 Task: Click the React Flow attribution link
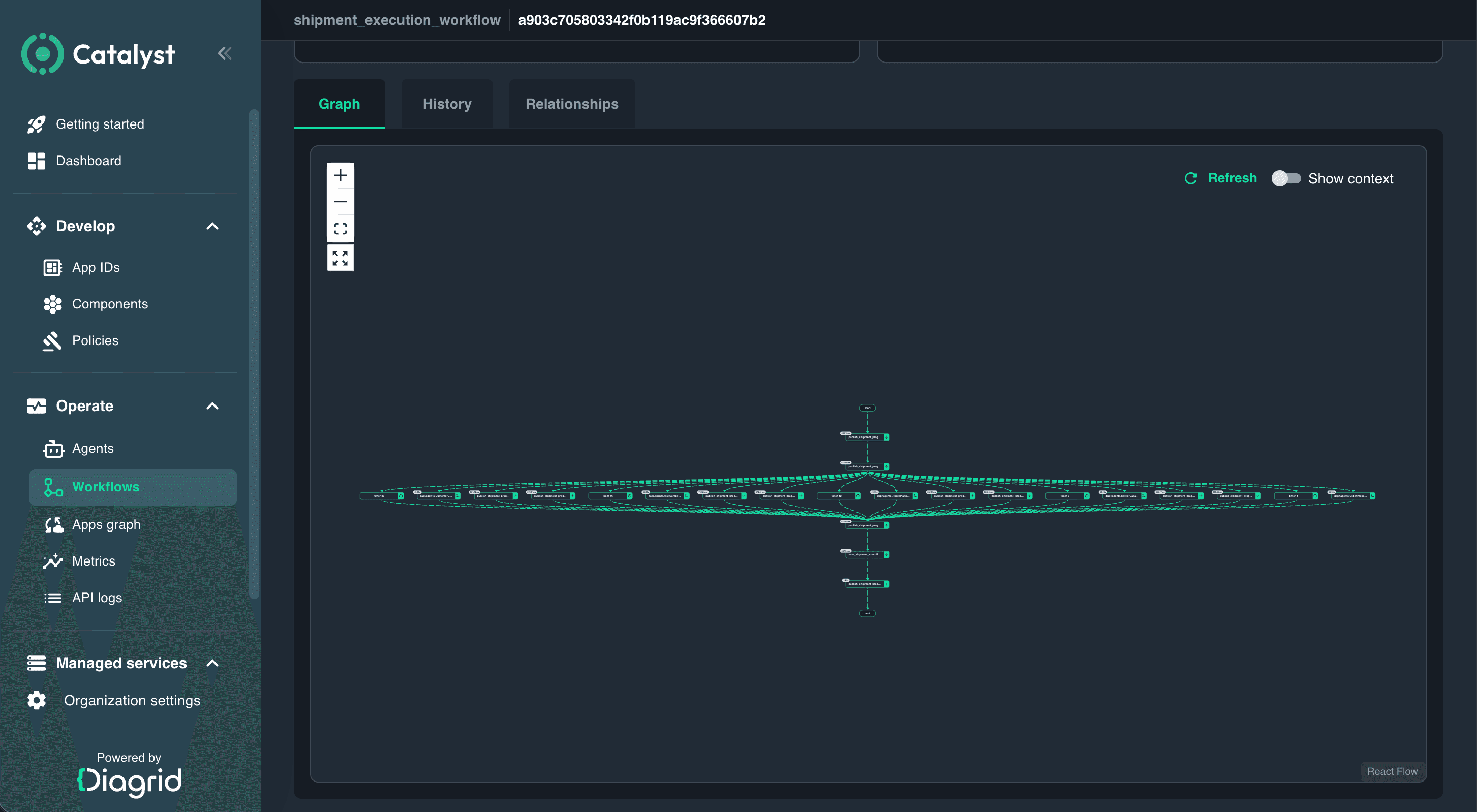[1392, 771]
